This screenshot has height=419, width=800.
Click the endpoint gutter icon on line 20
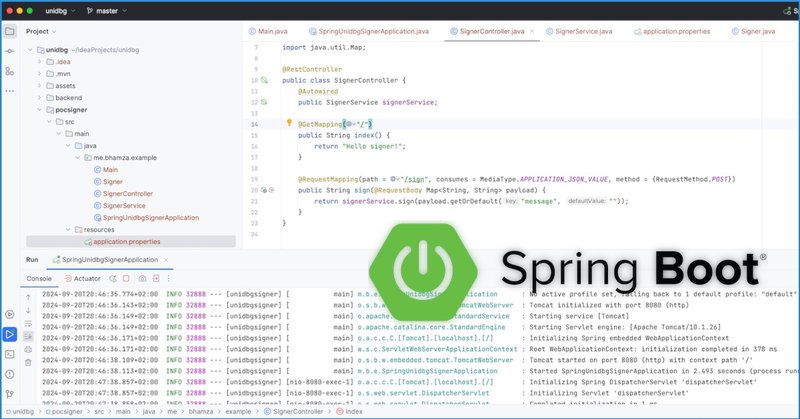pyautogui.click(x=264, y=190)
